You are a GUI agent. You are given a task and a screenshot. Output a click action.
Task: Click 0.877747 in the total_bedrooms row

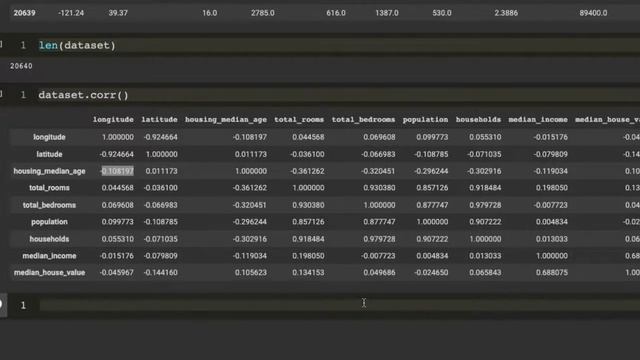coord(432,205)
